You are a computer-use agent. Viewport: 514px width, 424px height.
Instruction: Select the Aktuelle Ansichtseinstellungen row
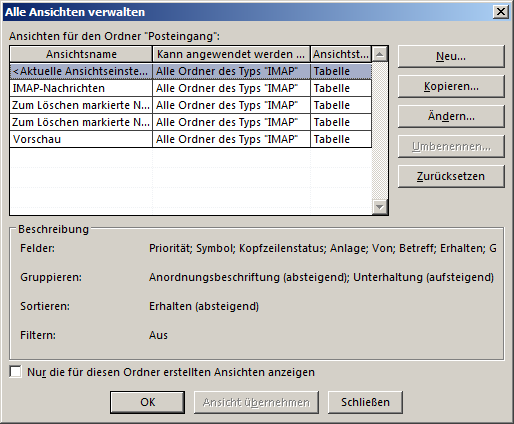191,71
